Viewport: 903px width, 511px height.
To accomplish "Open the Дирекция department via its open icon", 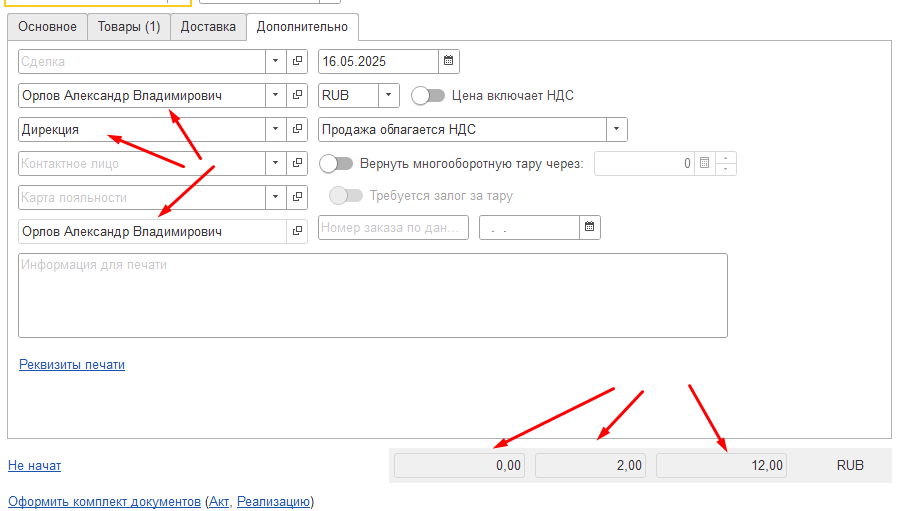I will pos(297,129).
